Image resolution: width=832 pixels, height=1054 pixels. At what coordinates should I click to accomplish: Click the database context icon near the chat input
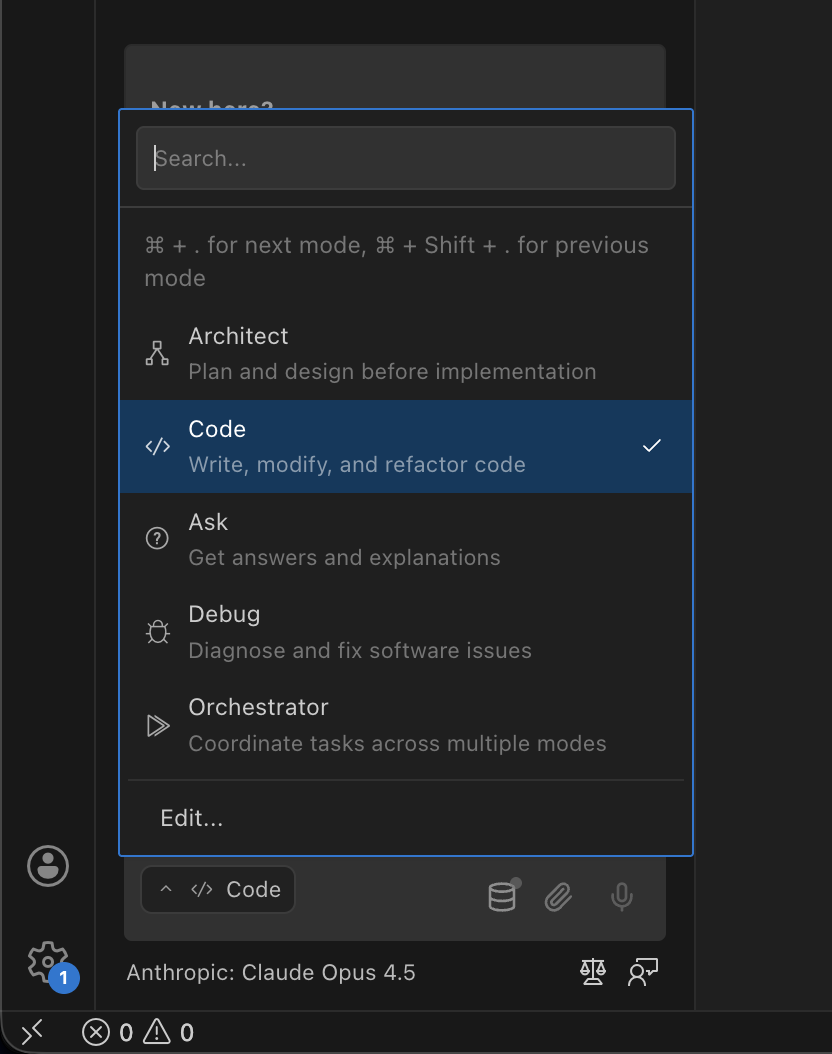[501, 896]
